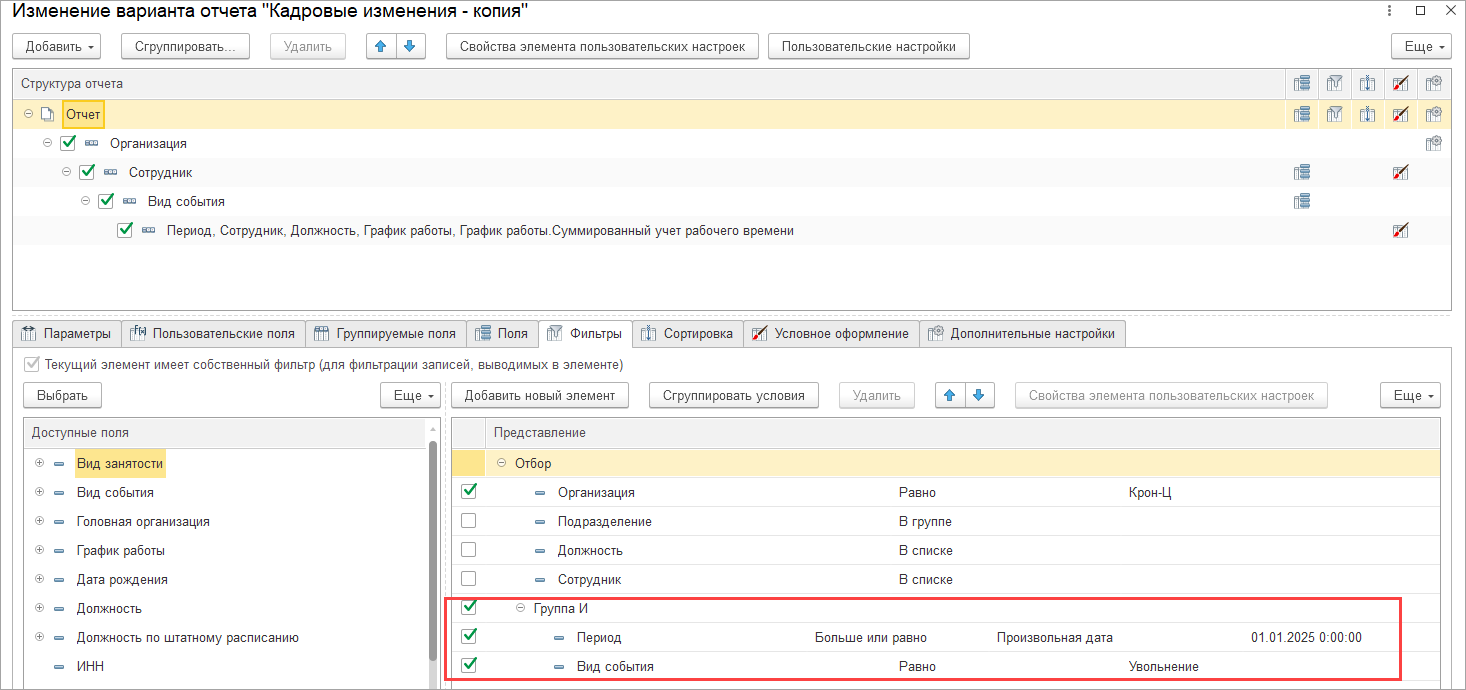Click the Сгруппировать условия button
This screenshot has height=690, width=1466.
[x=733, y=395]
